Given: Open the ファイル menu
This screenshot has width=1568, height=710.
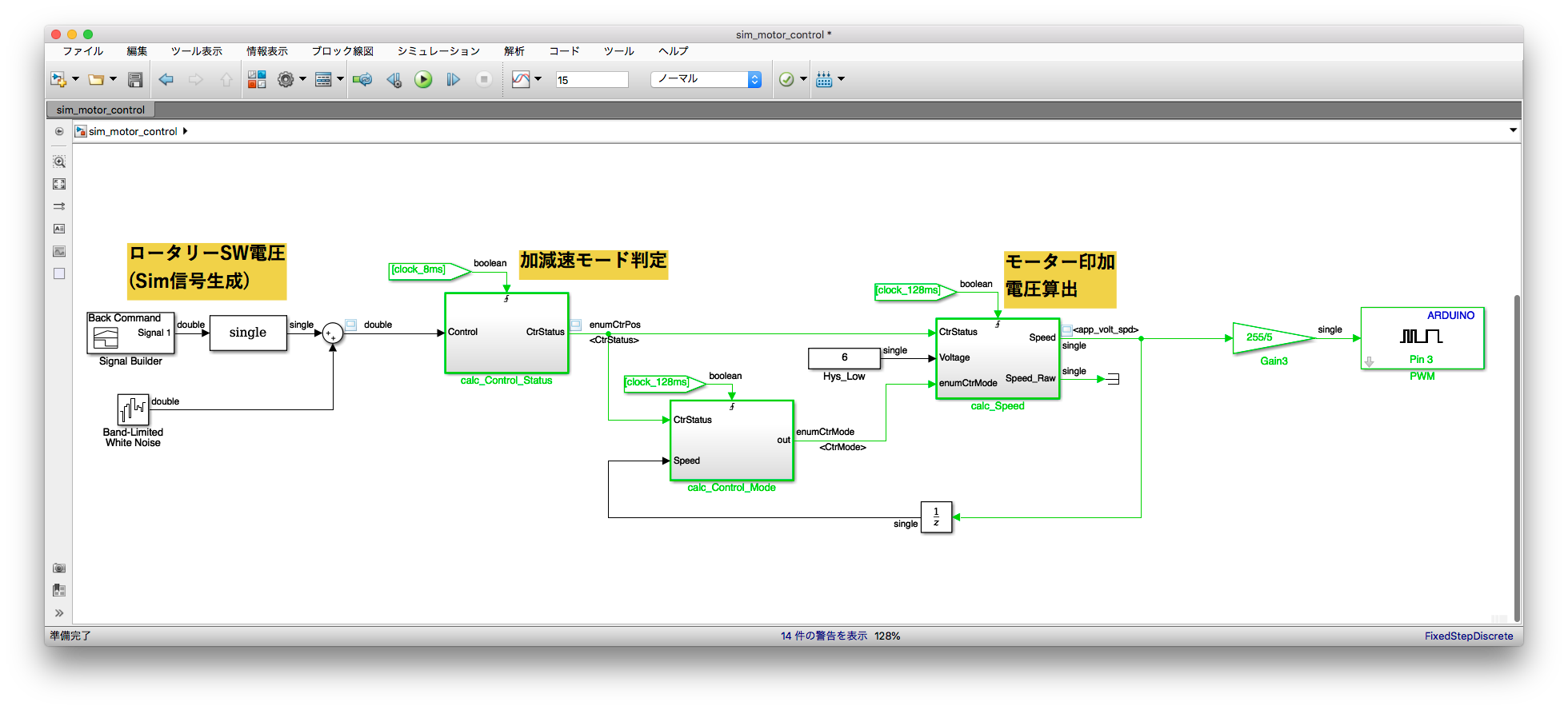Looking at the screenshot, I should (x=83, y=51).
